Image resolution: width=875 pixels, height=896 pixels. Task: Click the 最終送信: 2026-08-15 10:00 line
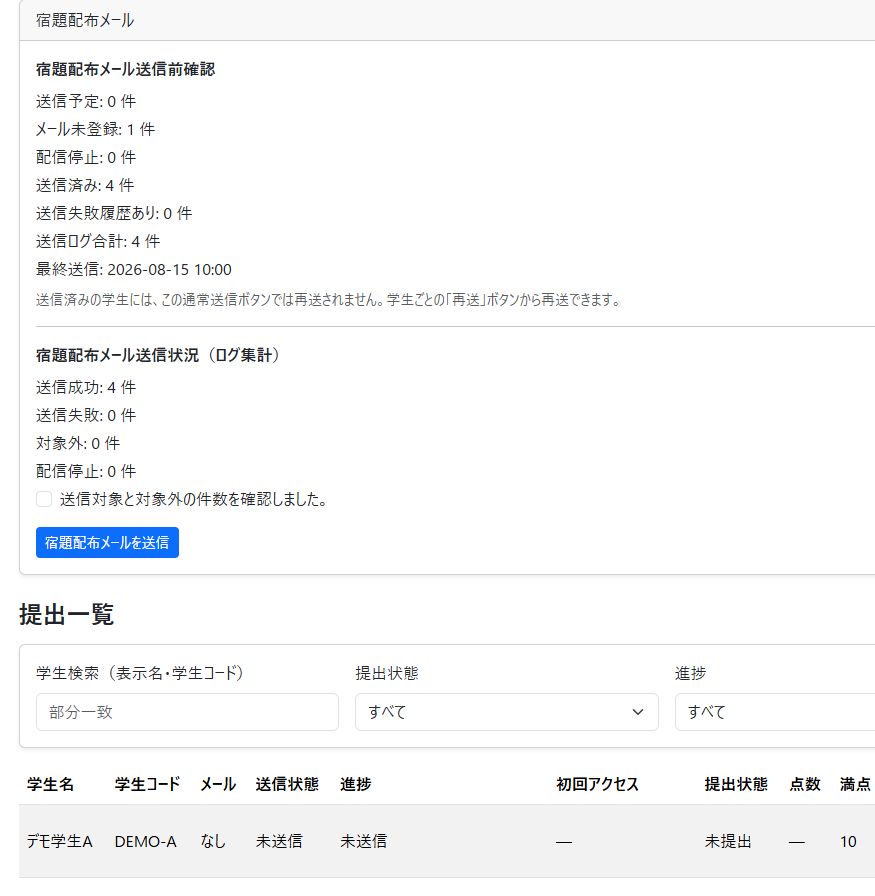[x=134, y=269]
